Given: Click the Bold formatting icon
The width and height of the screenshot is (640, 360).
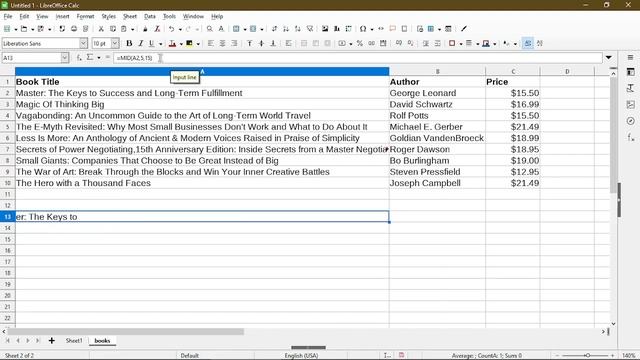Looking at the screenshot, I should (x=129, y=43).
